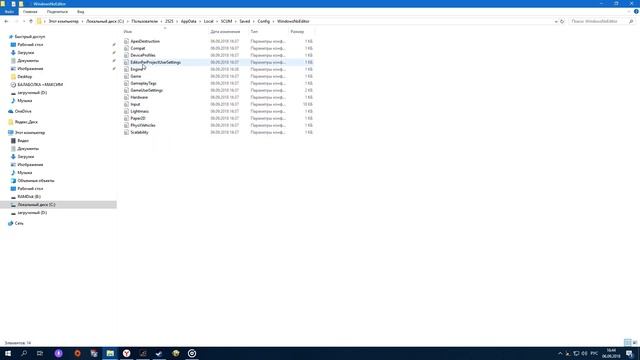
Task: Select the DeviceProfiles file
Action: click(143, 55)
